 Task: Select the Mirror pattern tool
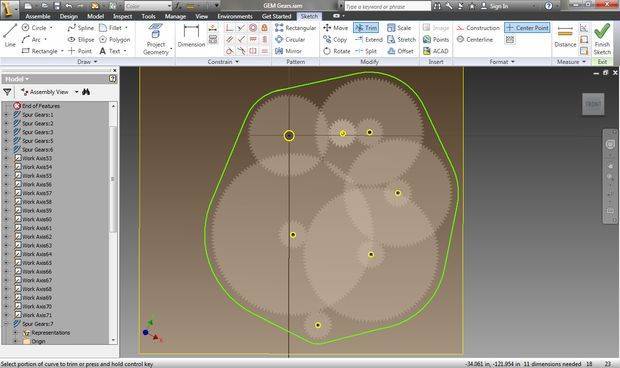pos(288,51)
